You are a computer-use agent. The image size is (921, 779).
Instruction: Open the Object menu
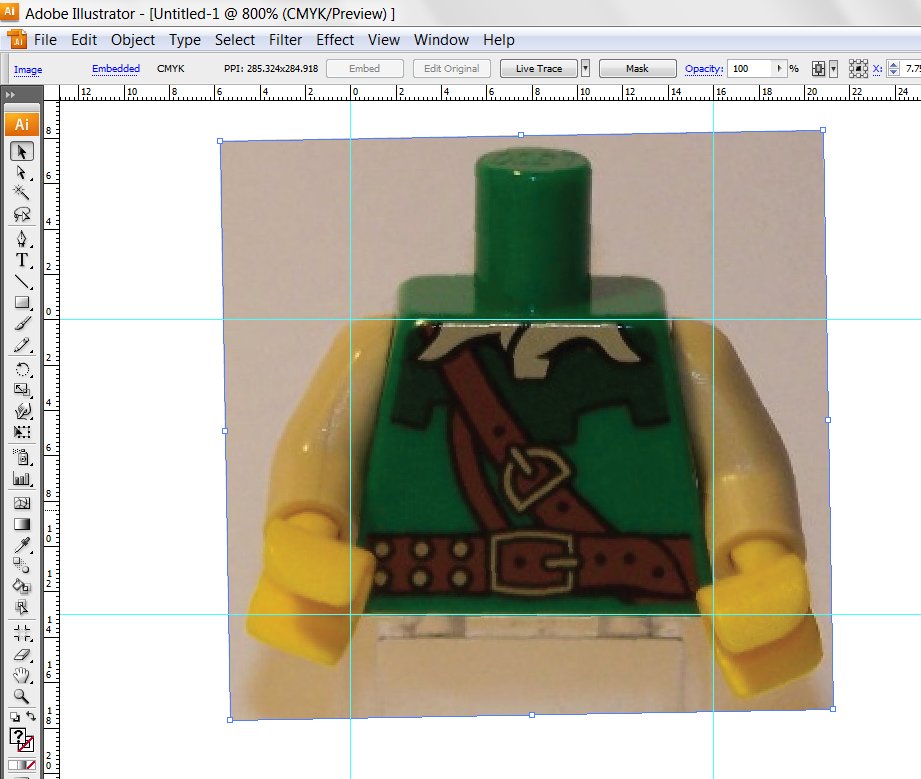pyautogui.click(x=133, y=40)
